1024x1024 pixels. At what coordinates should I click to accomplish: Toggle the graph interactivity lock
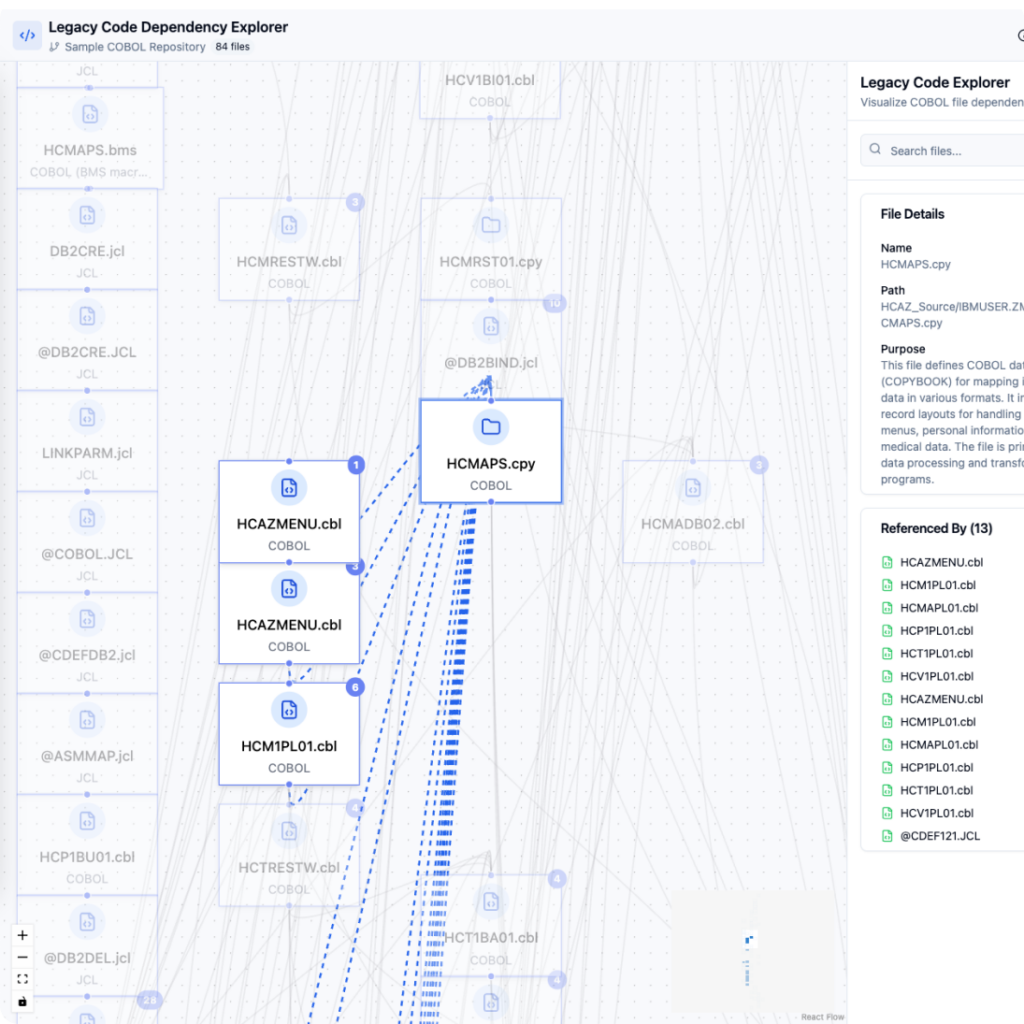pyautogui.click(x=22, y=1001)
